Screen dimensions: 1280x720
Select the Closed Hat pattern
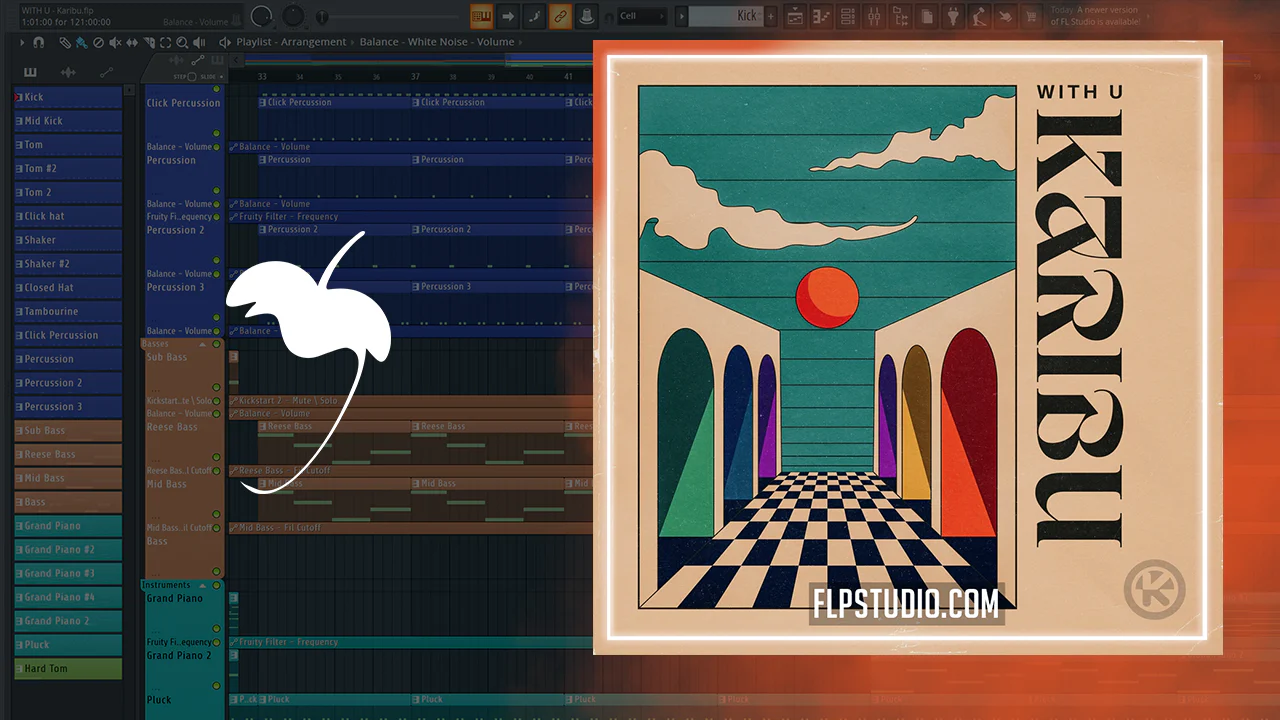point(68,287)
